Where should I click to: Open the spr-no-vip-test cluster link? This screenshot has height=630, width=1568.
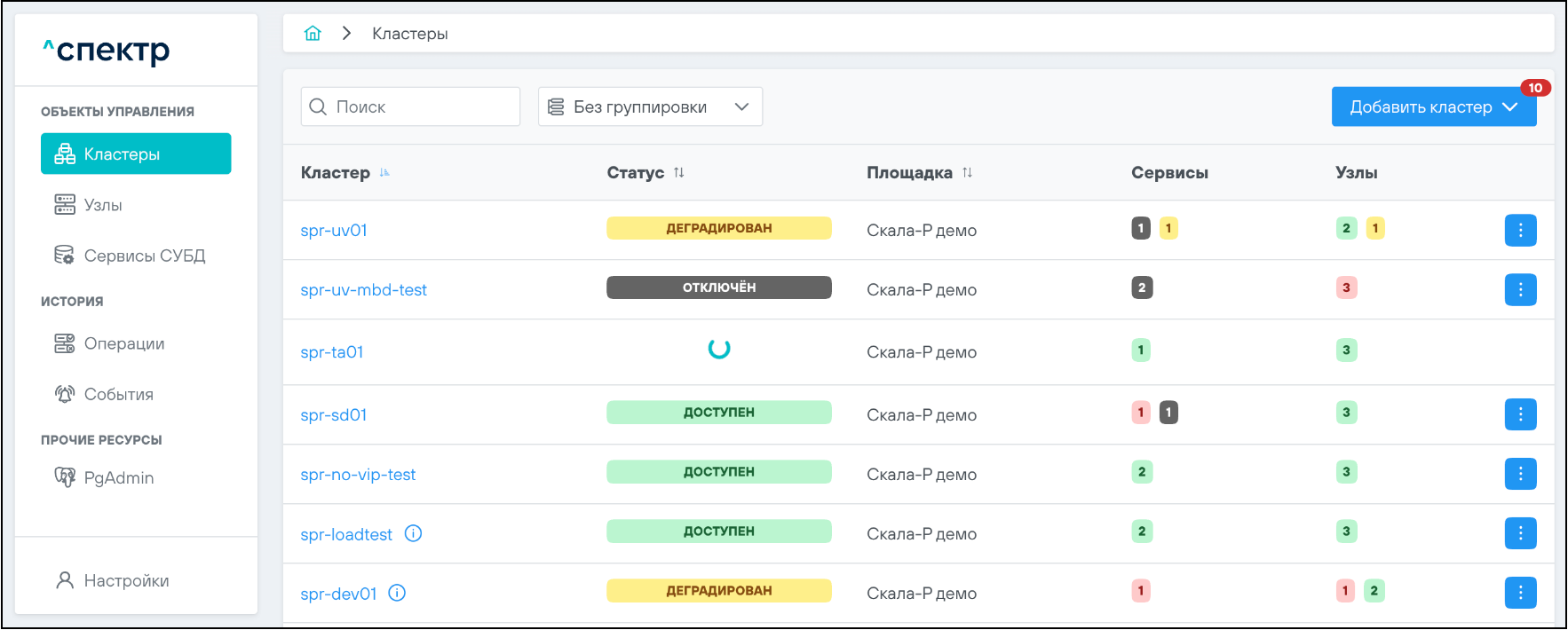click(x=358, y=475)
